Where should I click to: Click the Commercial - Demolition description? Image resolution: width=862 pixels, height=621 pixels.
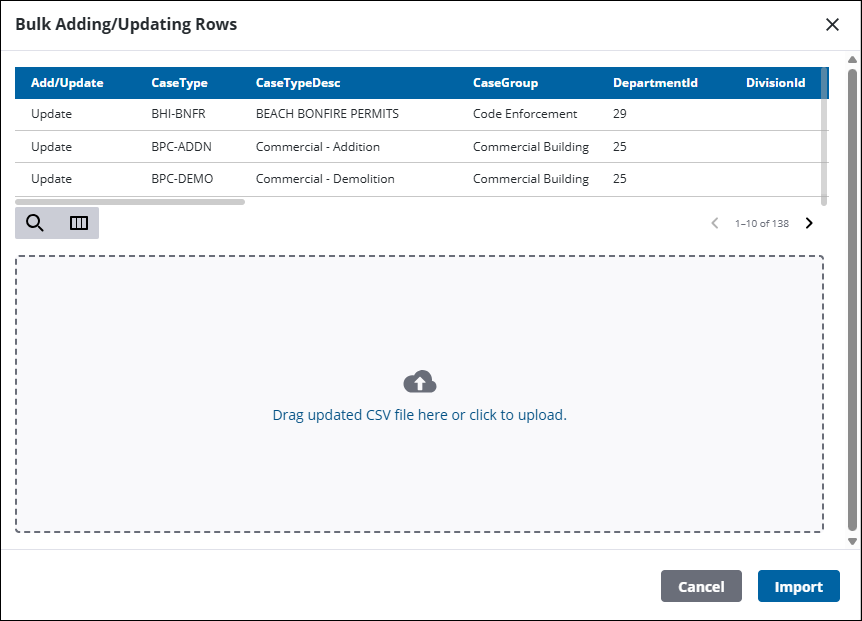[325, 179]
